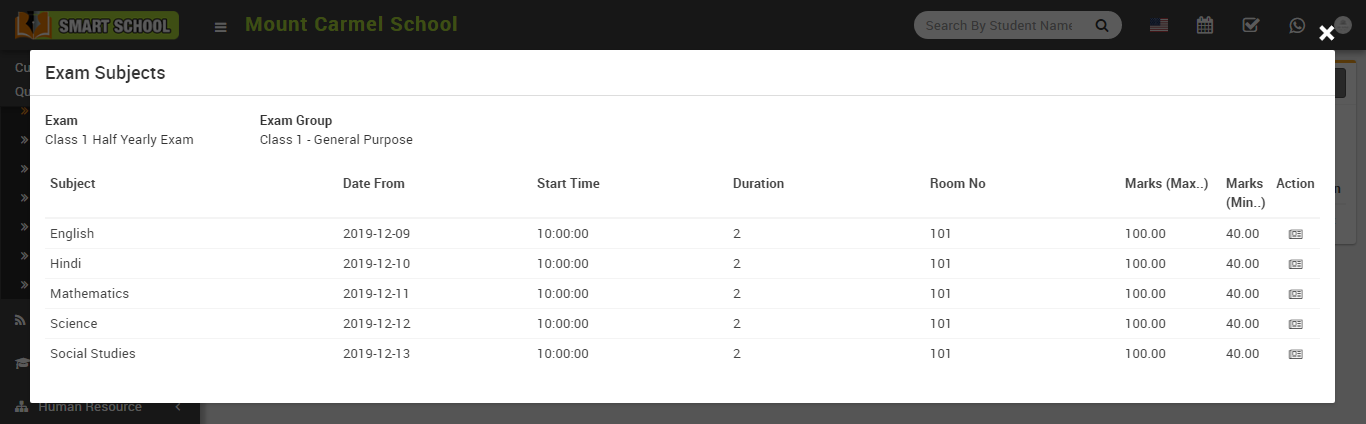The width and height of the screenshot is (1366, 424).
Task: Click the Smart School logo
Action: pos(97,25)
